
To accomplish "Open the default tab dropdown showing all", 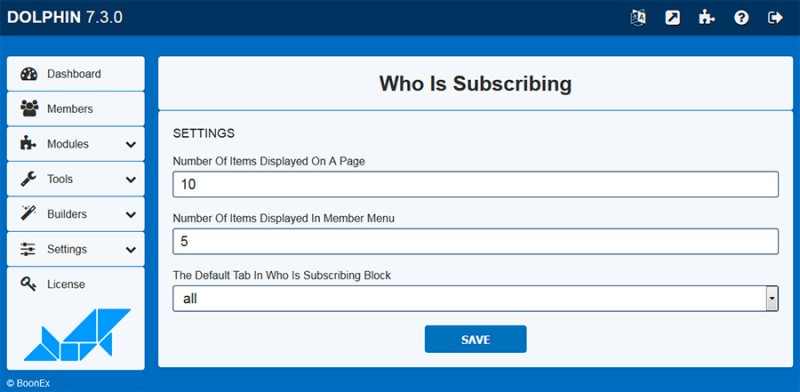I will [476, 299].
